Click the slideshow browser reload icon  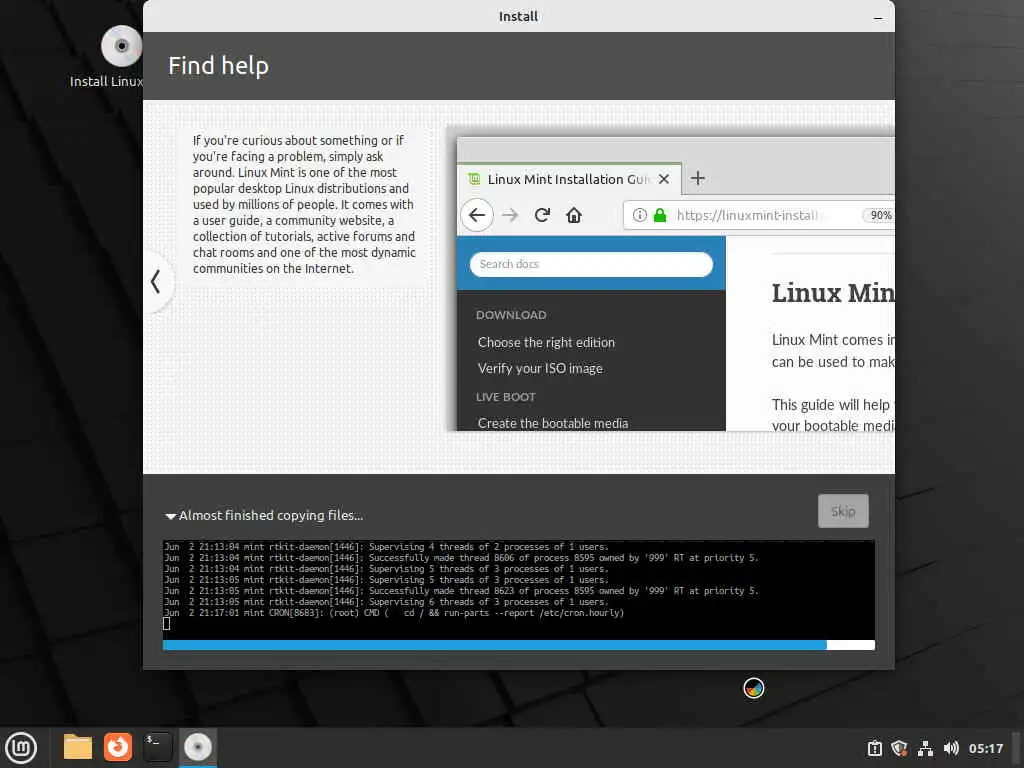[542, 215]
